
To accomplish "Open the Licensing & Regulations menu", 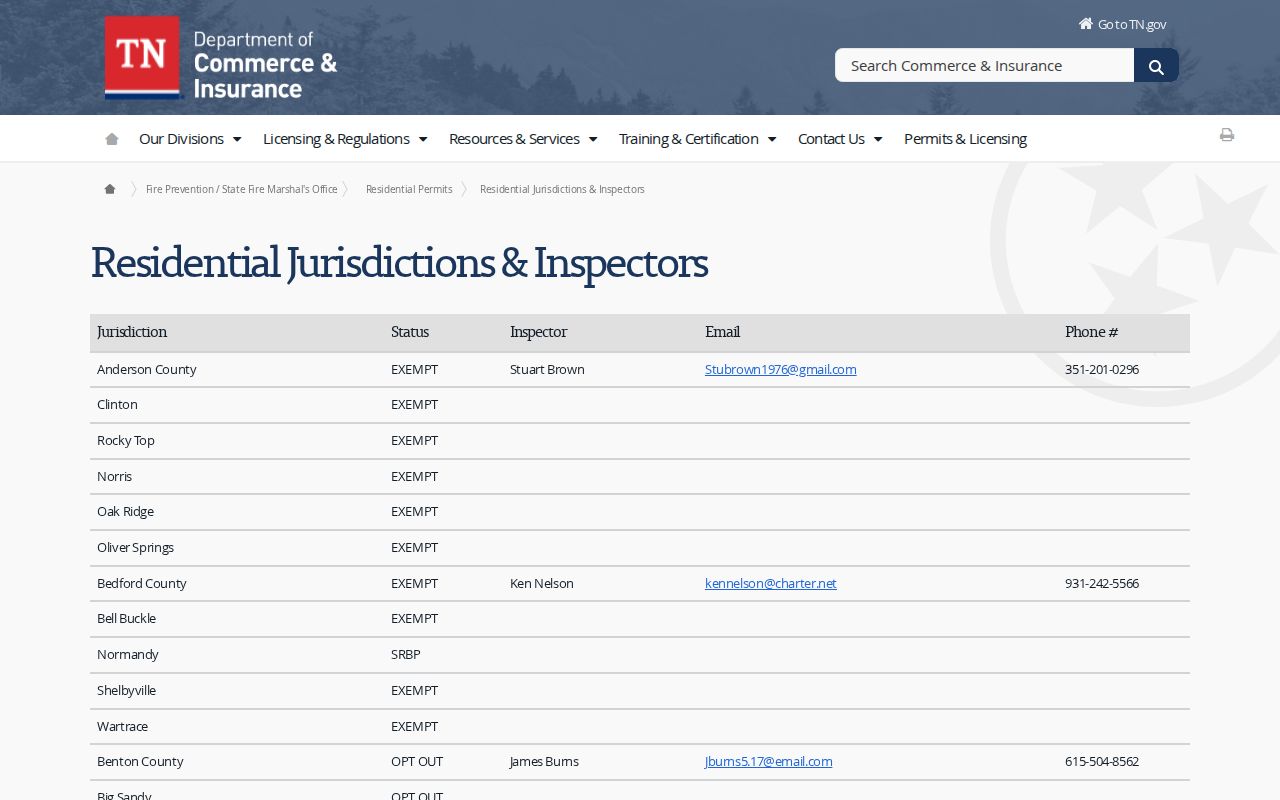I will 336,139.
